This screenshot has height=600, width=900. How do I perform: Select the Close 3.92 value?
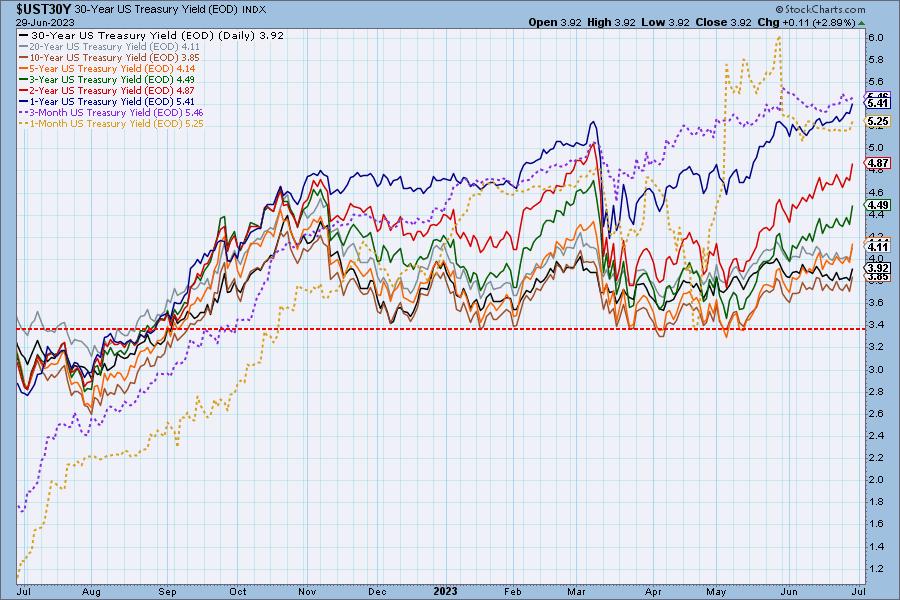pyautogui.click(x=723, y=22)
